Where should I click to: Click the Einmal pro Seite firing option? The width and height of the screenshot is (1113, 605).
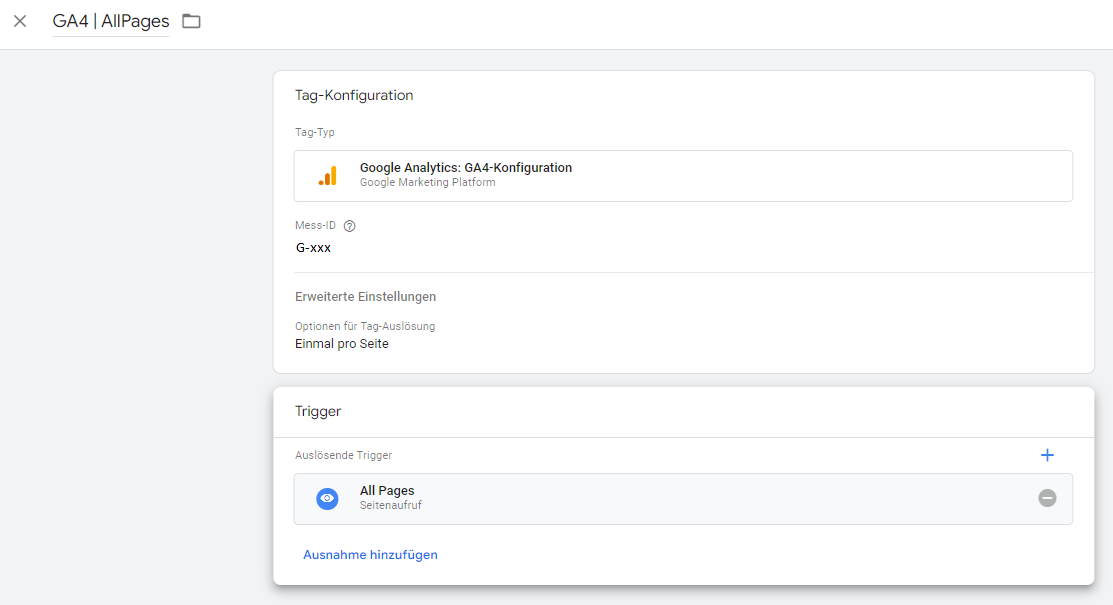pyautogui.click(x=341, y=344)
